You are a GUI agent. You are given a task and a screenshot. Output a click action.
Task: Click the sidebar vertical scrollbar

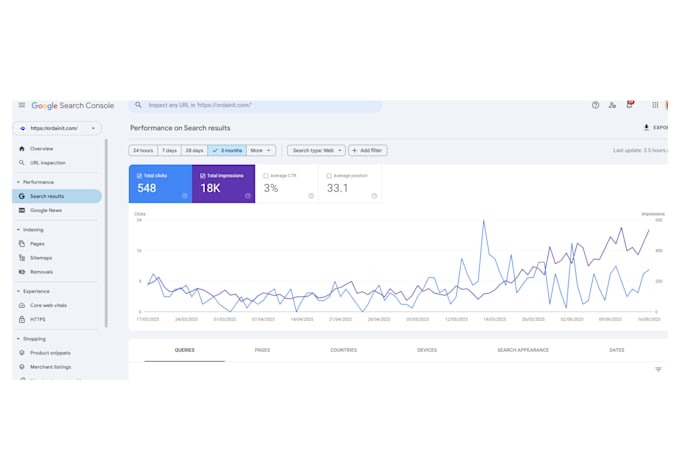106,233
